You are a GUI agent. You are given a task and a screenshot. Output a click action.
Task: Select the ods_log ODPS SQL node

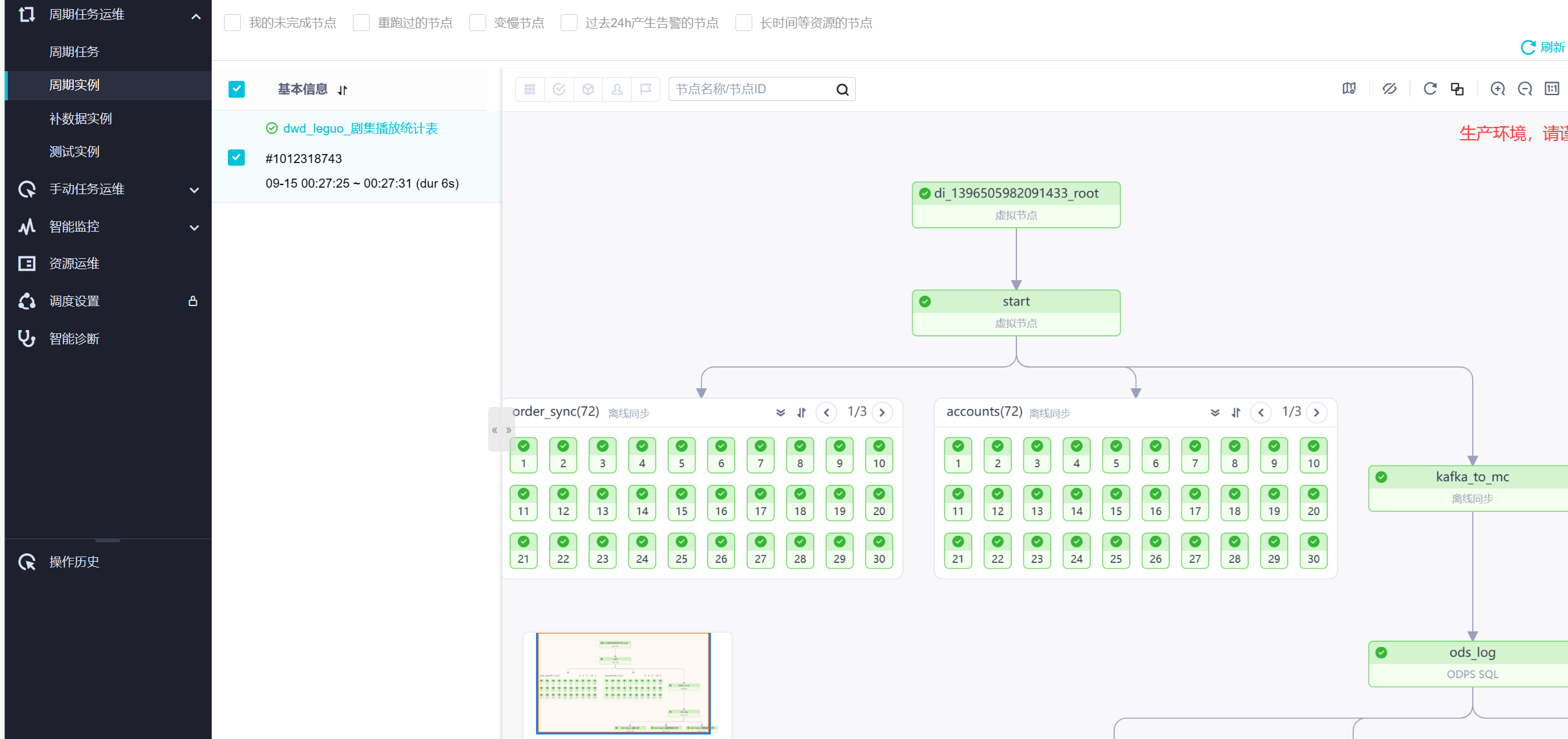tap(1468, 663)
